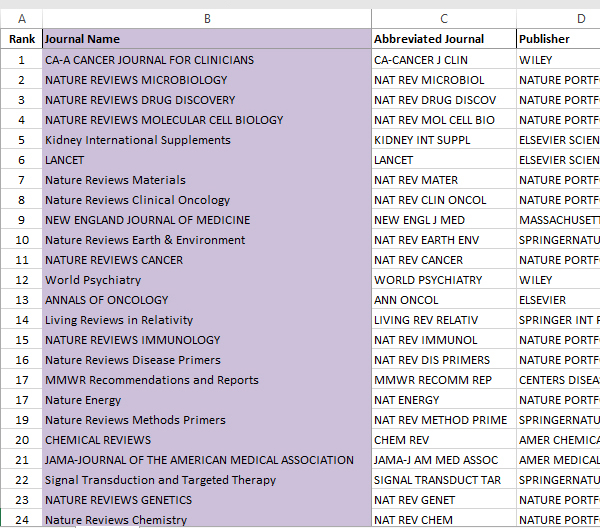The height and width of the screenshot is (528, 600).
Task: Select the WILEY publisher cell for World Psychiatry
Action: (x=557, y=280)
